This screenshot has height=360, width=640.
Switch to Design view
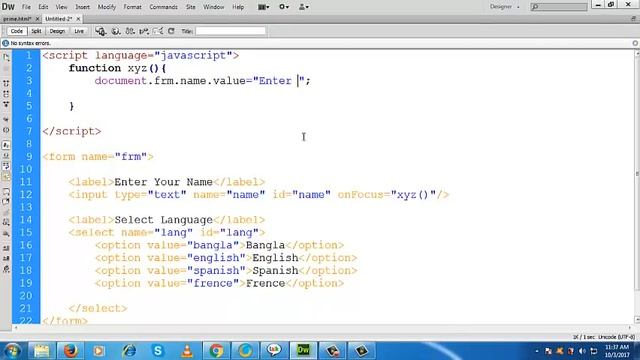point(57,31)
